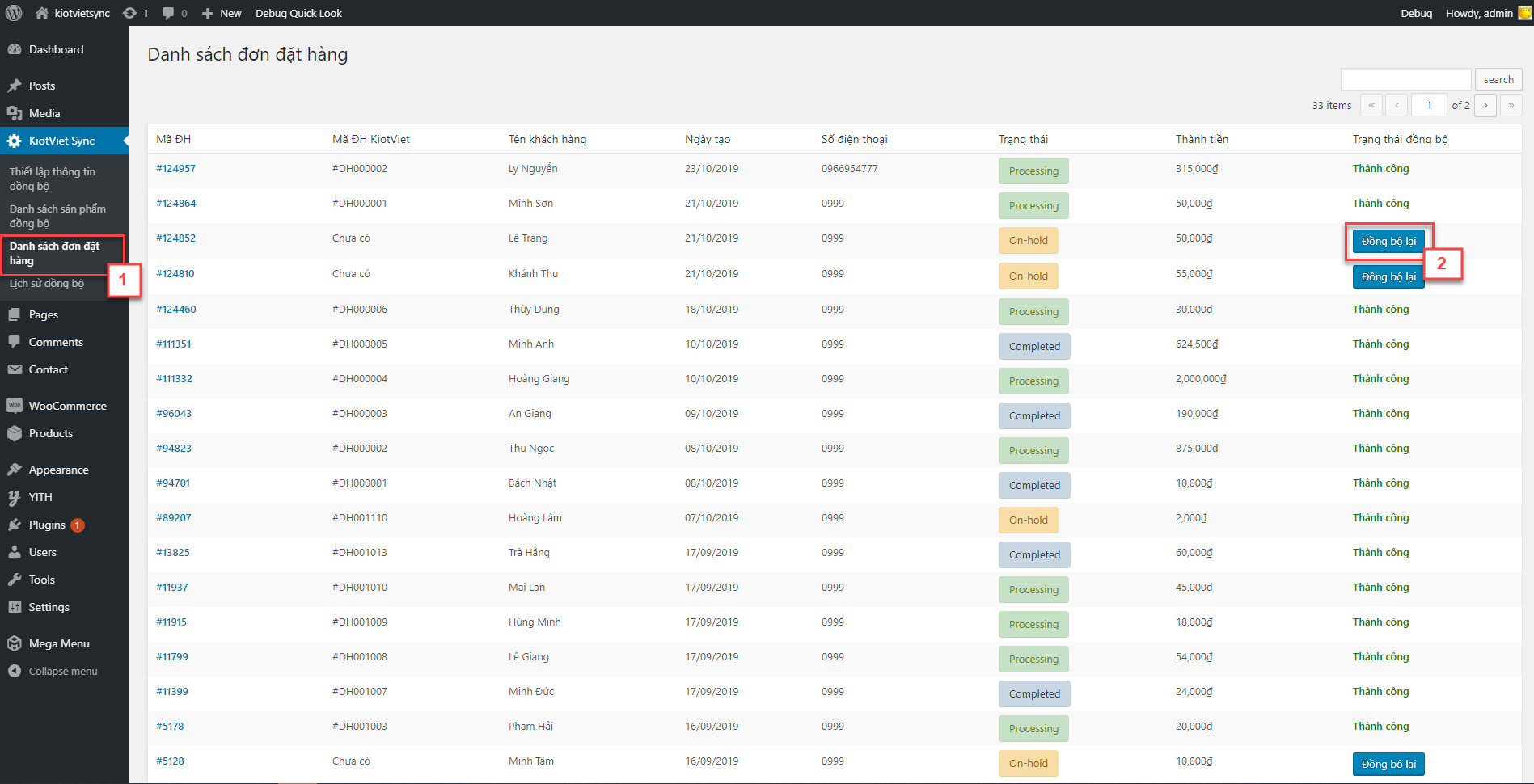The width and height of the screenshot is (1534, 784).
Task: Open the Appearance sidebar menu
Action: 58,470
